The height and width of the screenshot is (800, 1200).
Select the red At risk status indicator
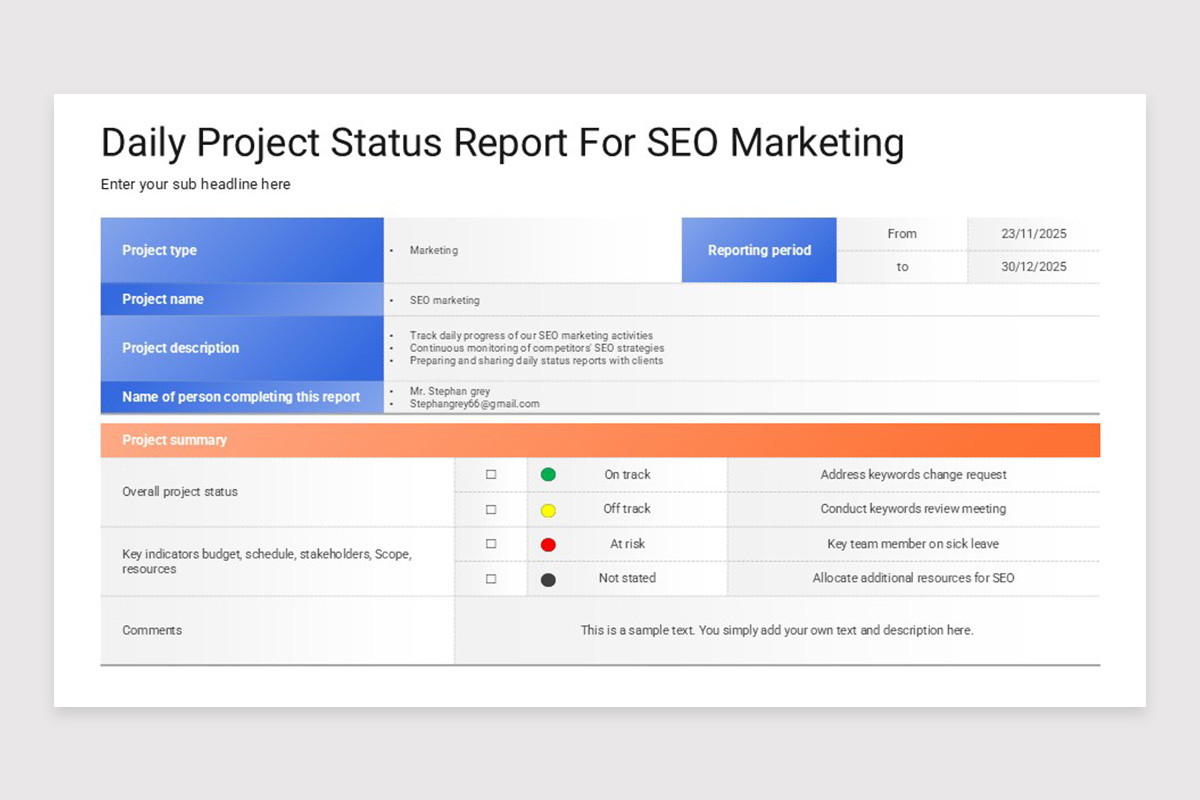[x=548, y=544]
